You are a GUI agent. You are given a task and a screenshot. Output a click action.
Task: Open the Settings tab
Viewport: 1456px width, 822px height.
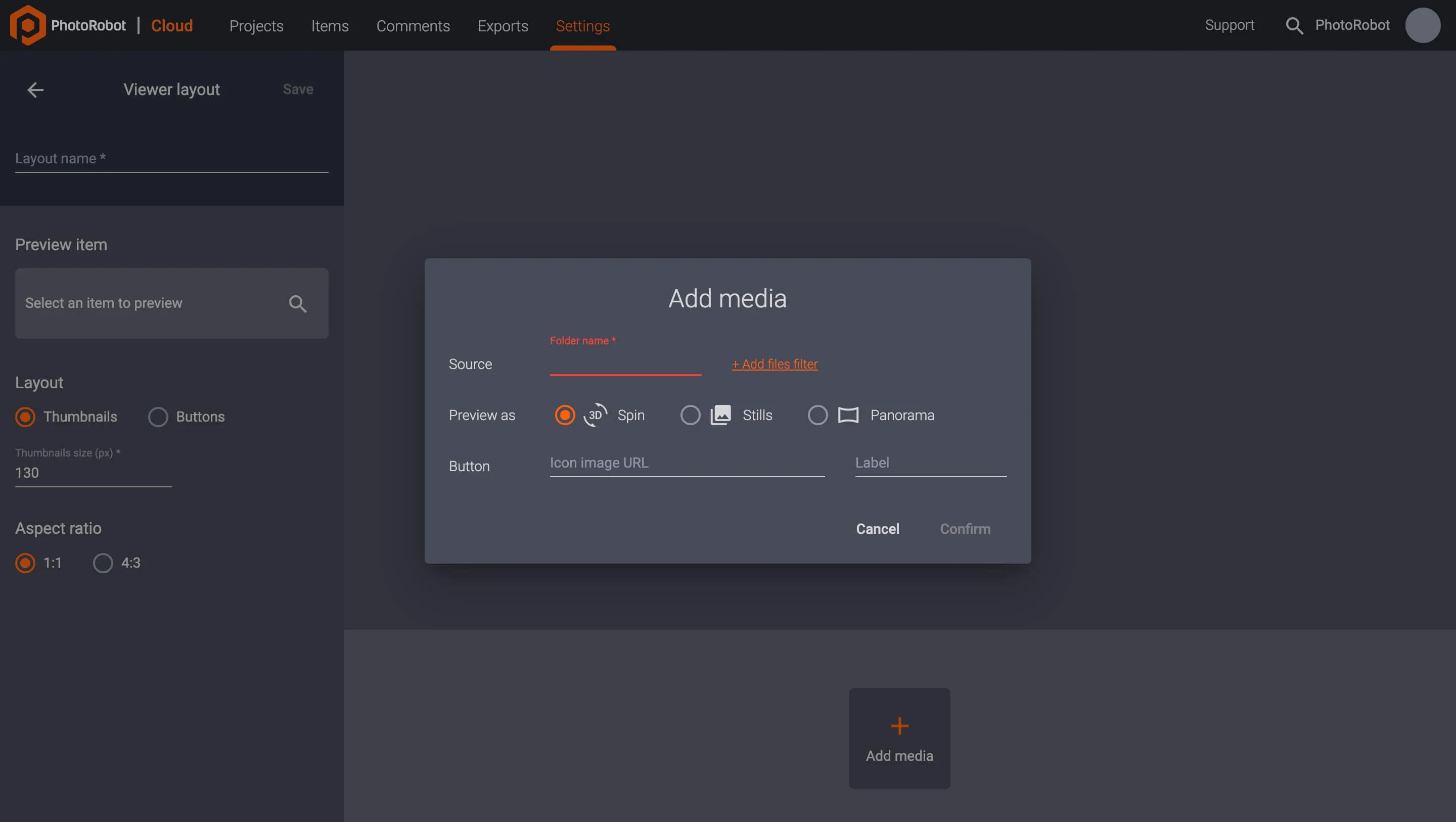(582, 25)
